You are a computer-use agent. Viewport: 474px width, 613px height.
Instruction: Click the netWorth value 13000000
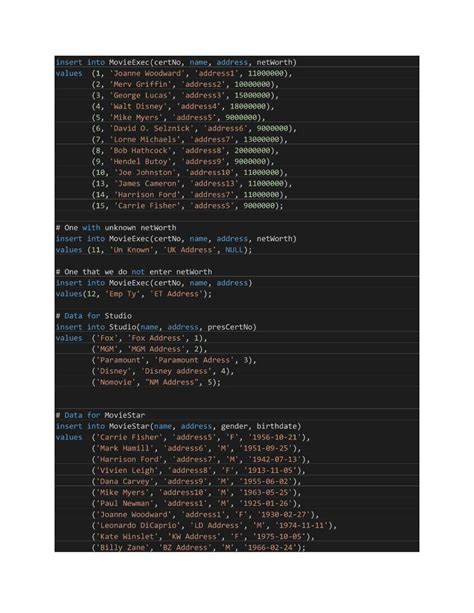261,140
